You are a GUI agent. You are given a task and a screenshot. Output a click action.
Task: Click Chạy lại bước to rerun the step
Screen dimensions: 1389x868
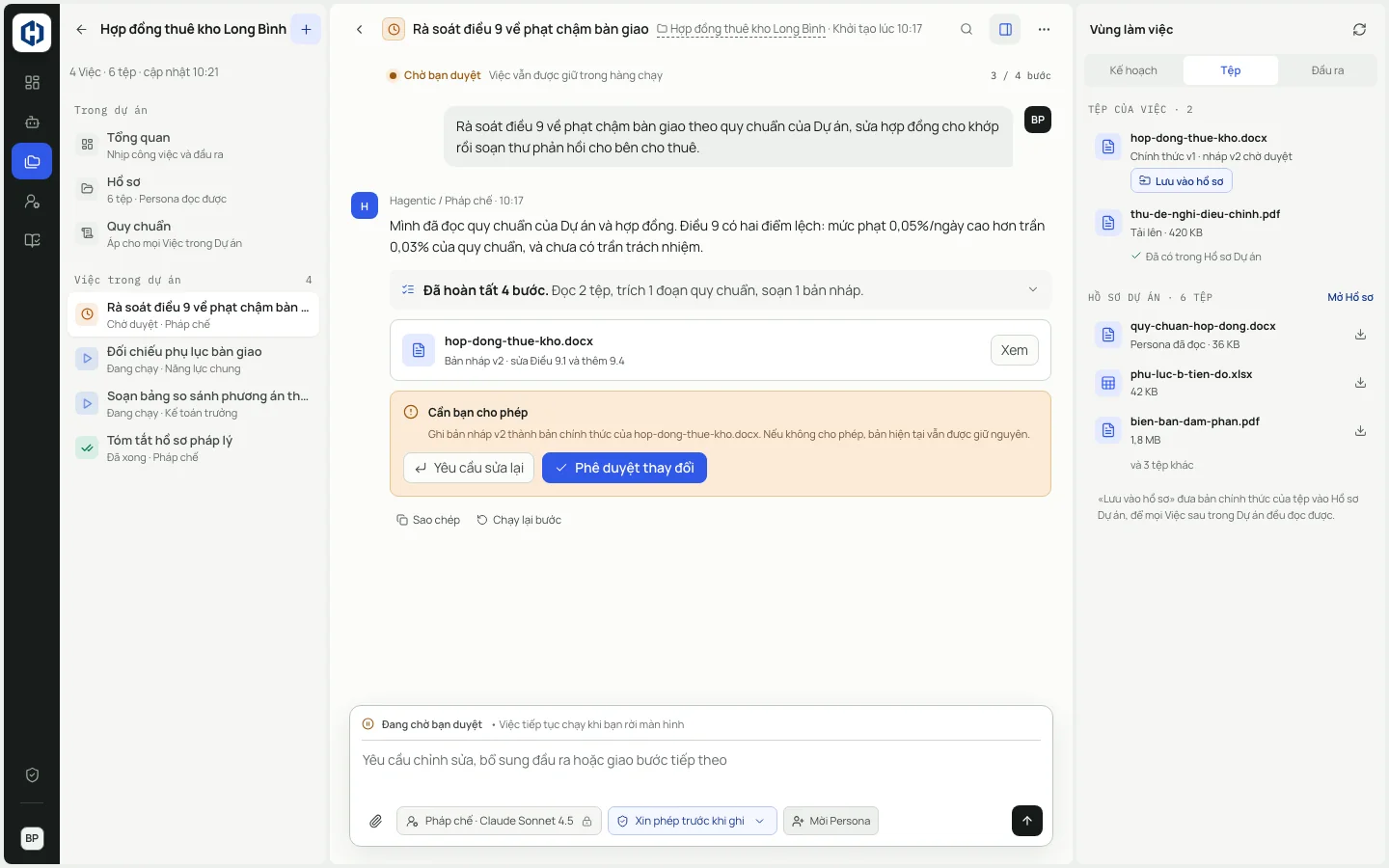(x=519, y=520)
